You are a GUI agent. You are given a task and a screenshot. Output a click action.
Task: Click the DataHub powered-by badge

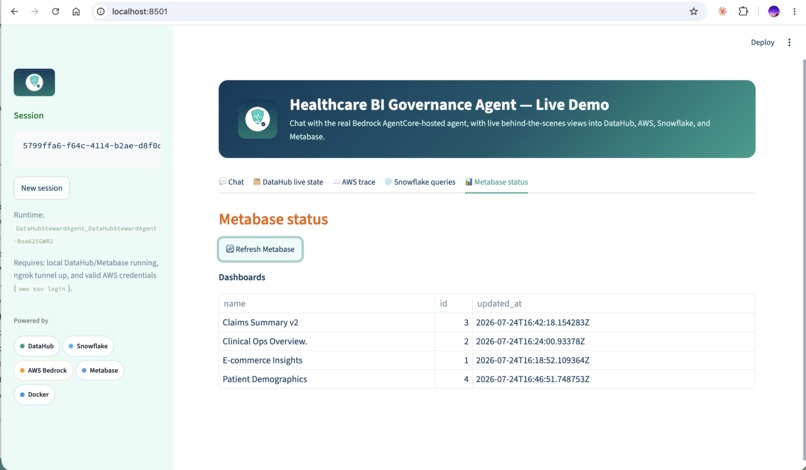tap(36, 346)
